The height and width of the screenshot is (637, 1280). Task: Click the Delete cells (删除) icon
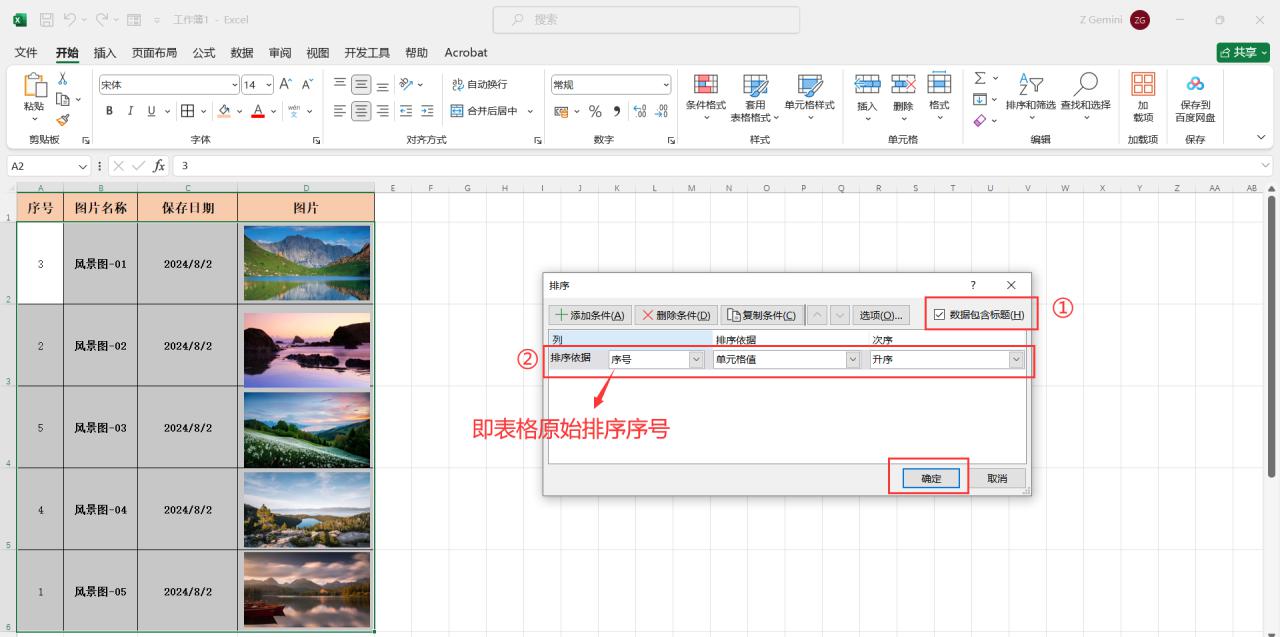(903, 84)
